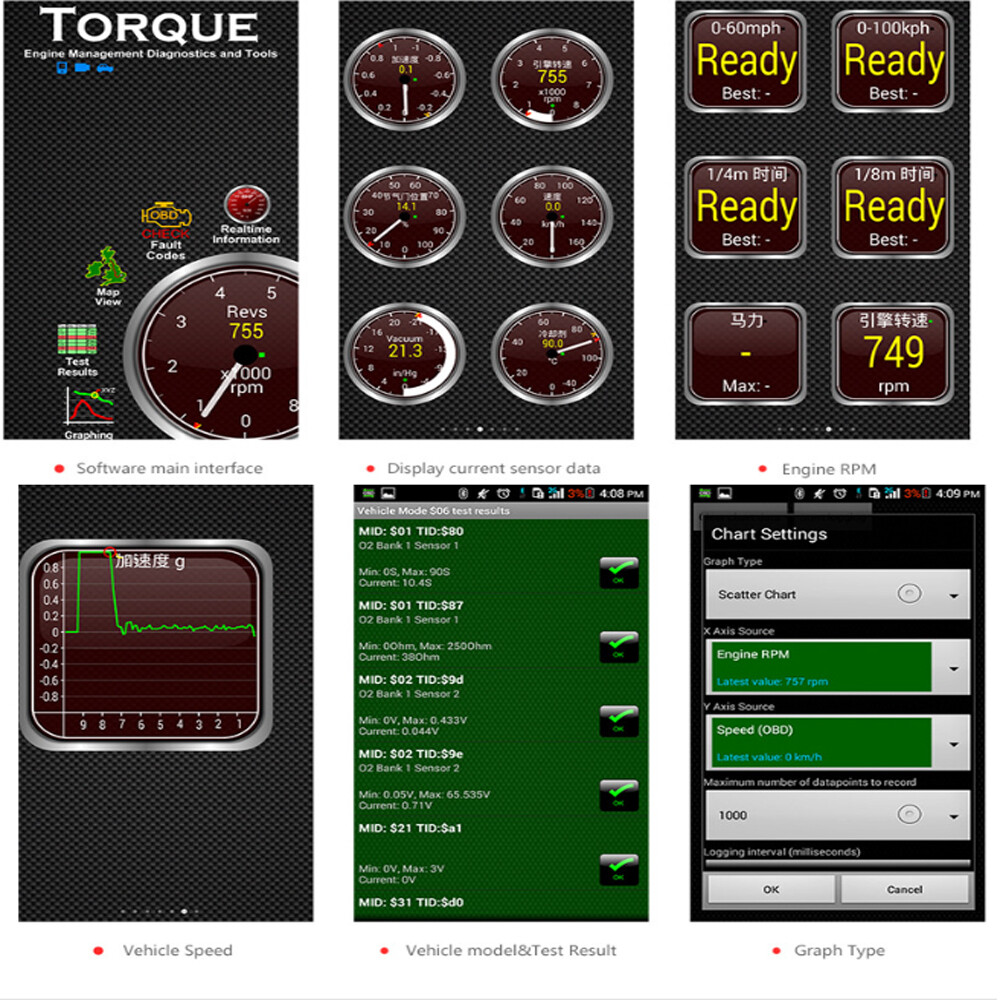Open the Graphing icon

click(x=89, y=411)
